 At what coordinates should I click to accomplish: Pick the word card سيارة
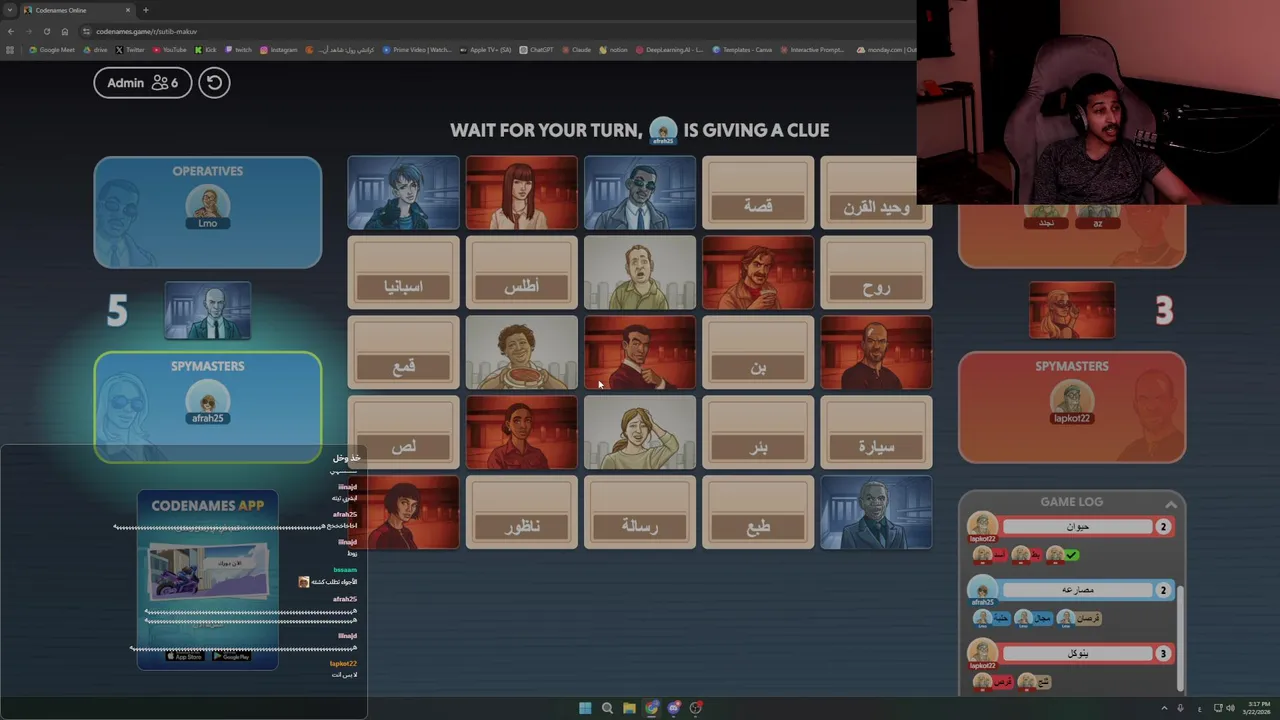(876, 432)
